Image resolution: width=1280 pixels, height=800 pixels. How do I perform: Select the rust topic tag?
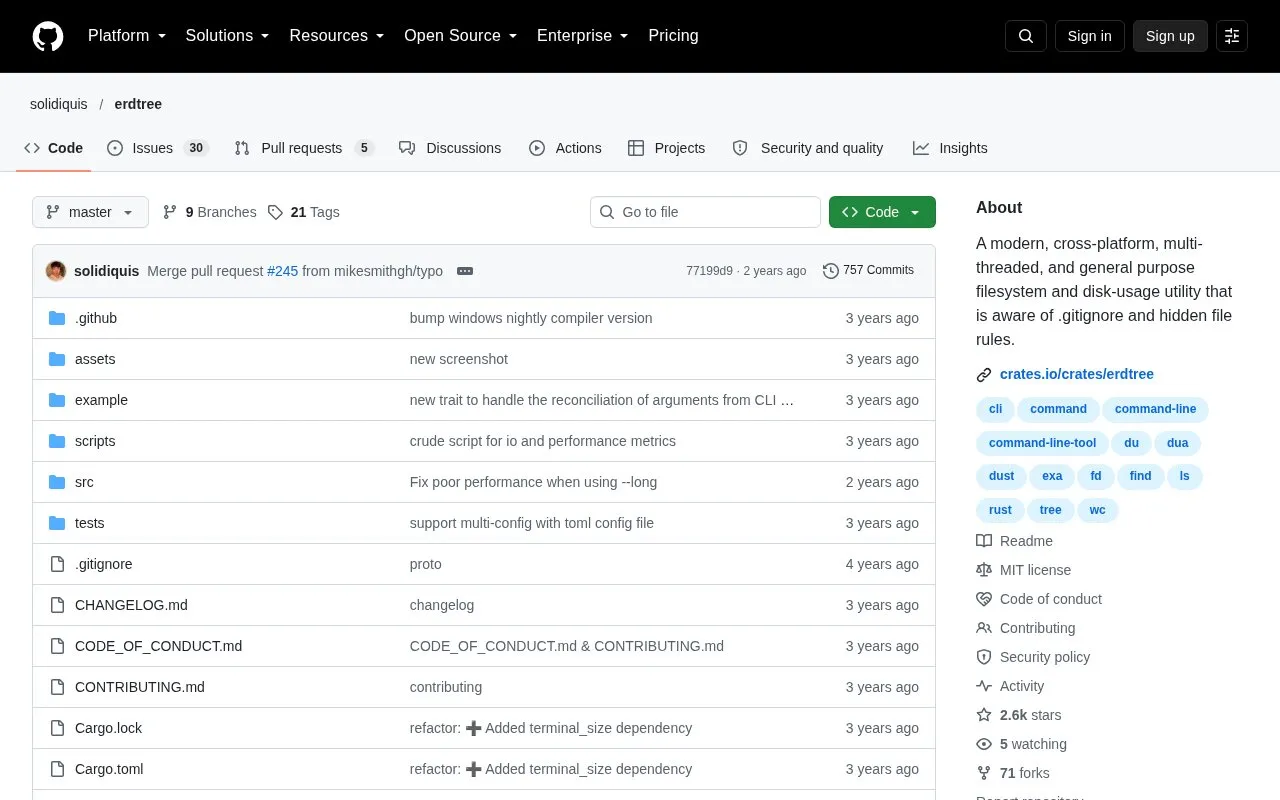click(x=1000, y=510)
